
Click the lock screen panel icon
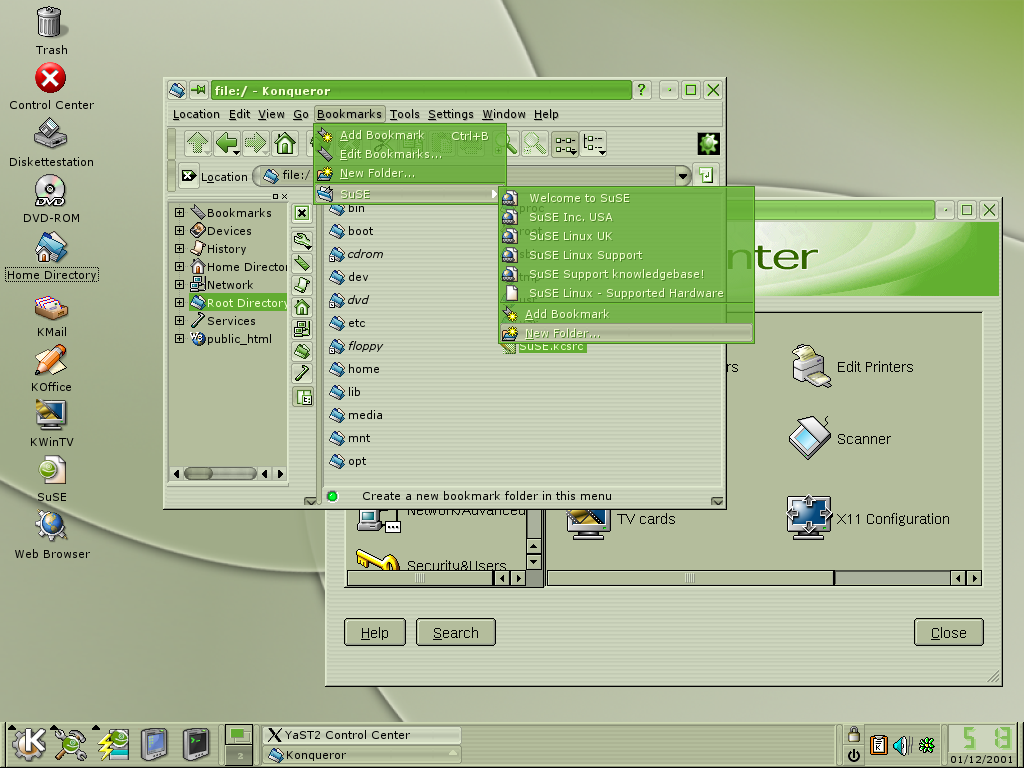coord(853,734)
